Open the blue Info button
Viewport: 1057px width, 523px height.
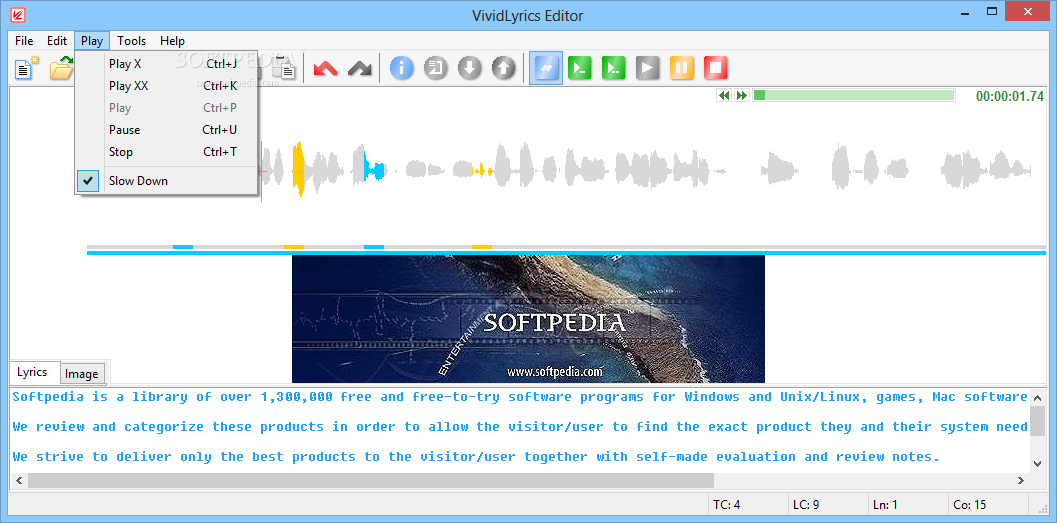tap(402, 68)
